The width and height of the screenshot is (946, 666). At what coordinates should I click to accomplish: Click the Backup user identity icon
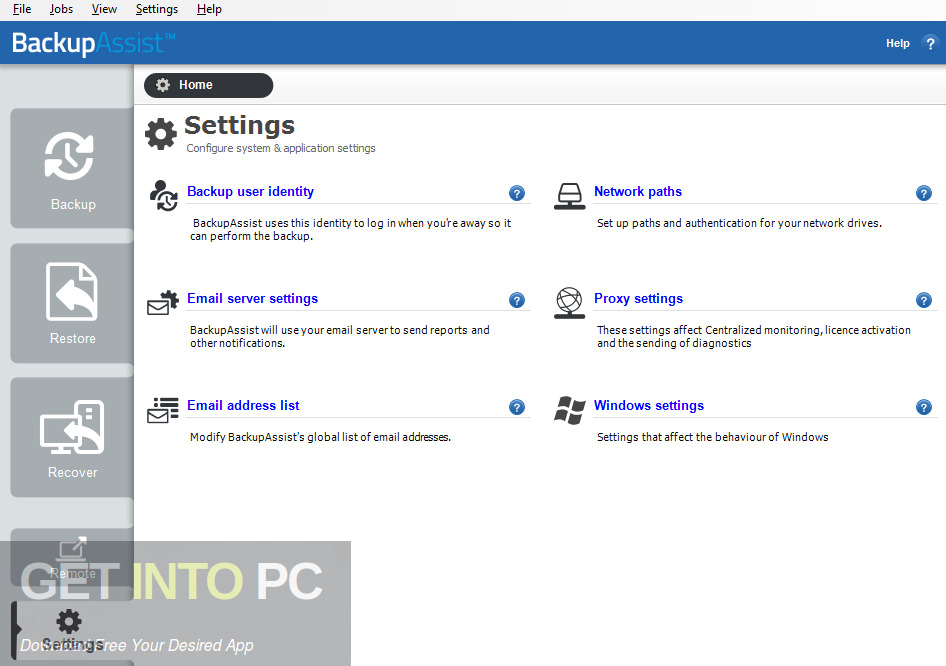click(x=163, y=195)
